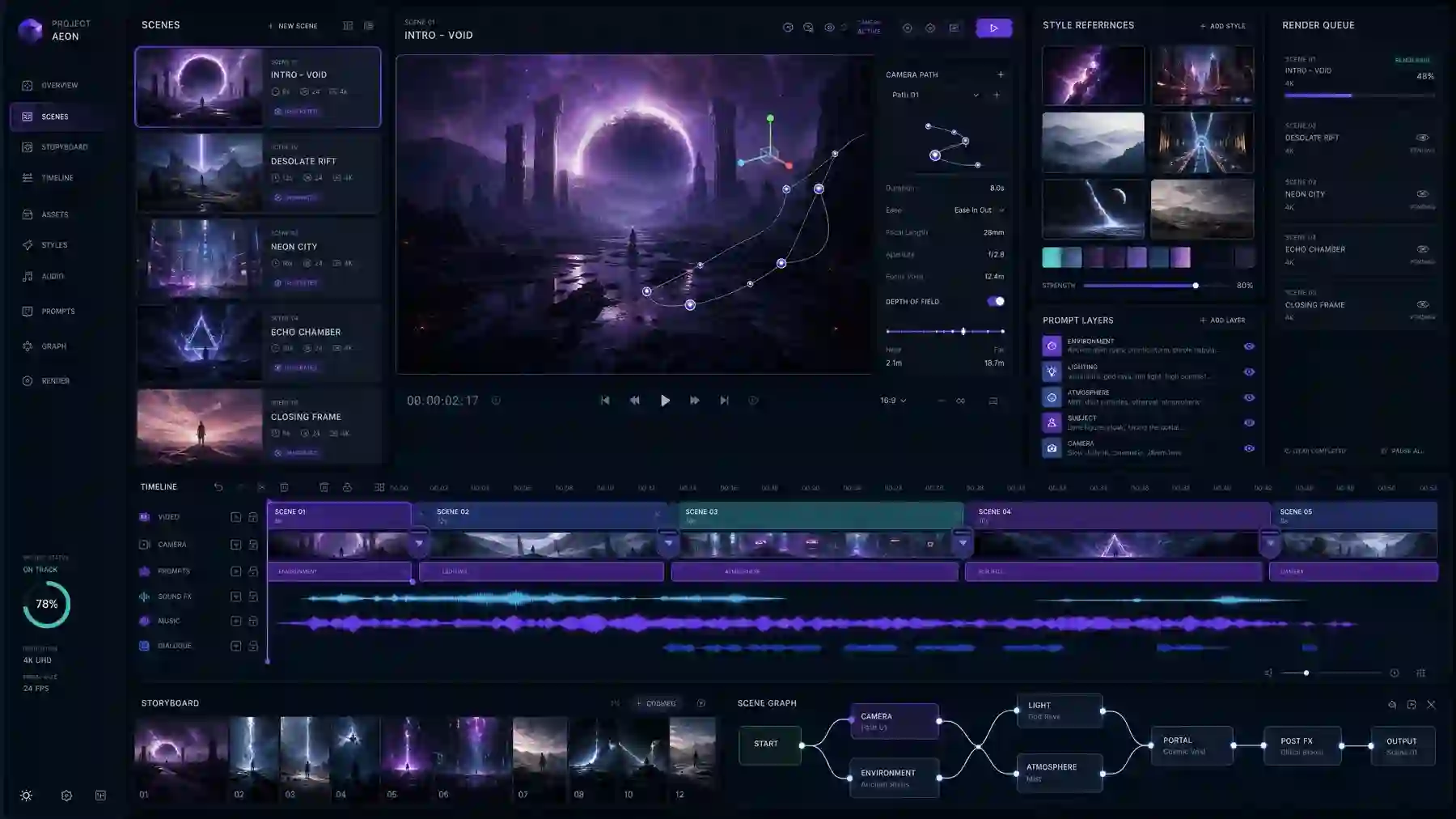Image resolution: width=1456 pixels, height=819 pixels.
Task: Hide the Atmosphere prompt layer
Action: pos(1249,397)
